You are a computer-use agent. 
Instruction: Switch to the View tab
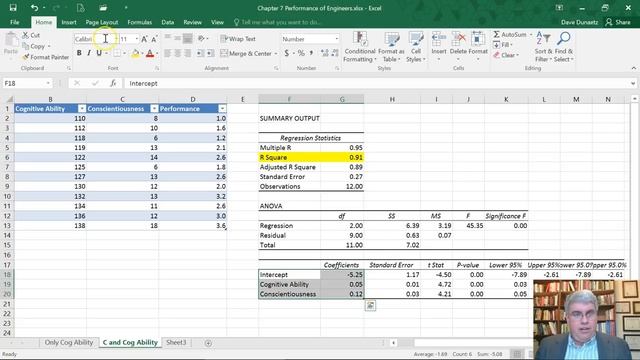217,22
